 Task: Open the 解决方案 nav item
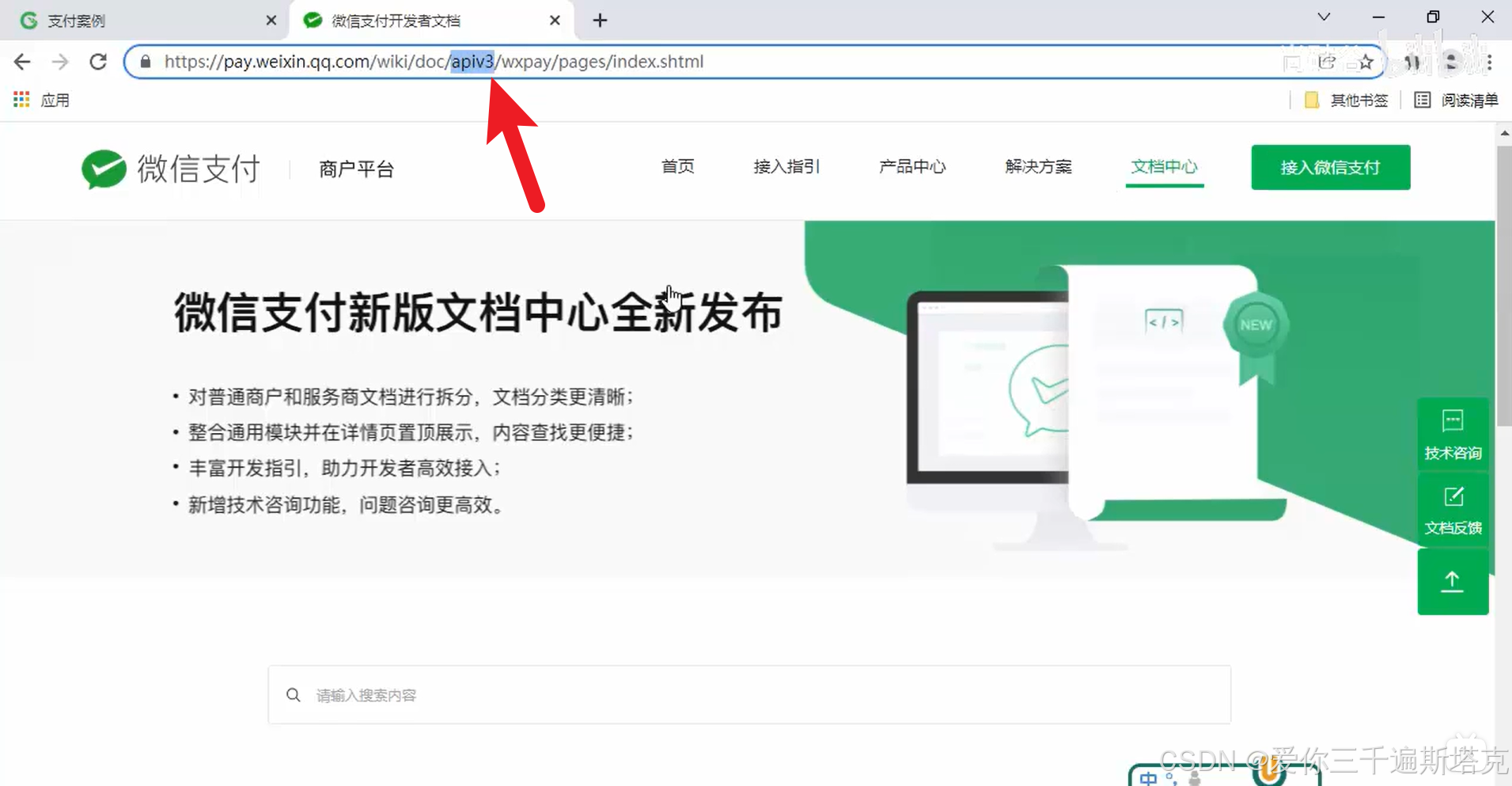1038,167
